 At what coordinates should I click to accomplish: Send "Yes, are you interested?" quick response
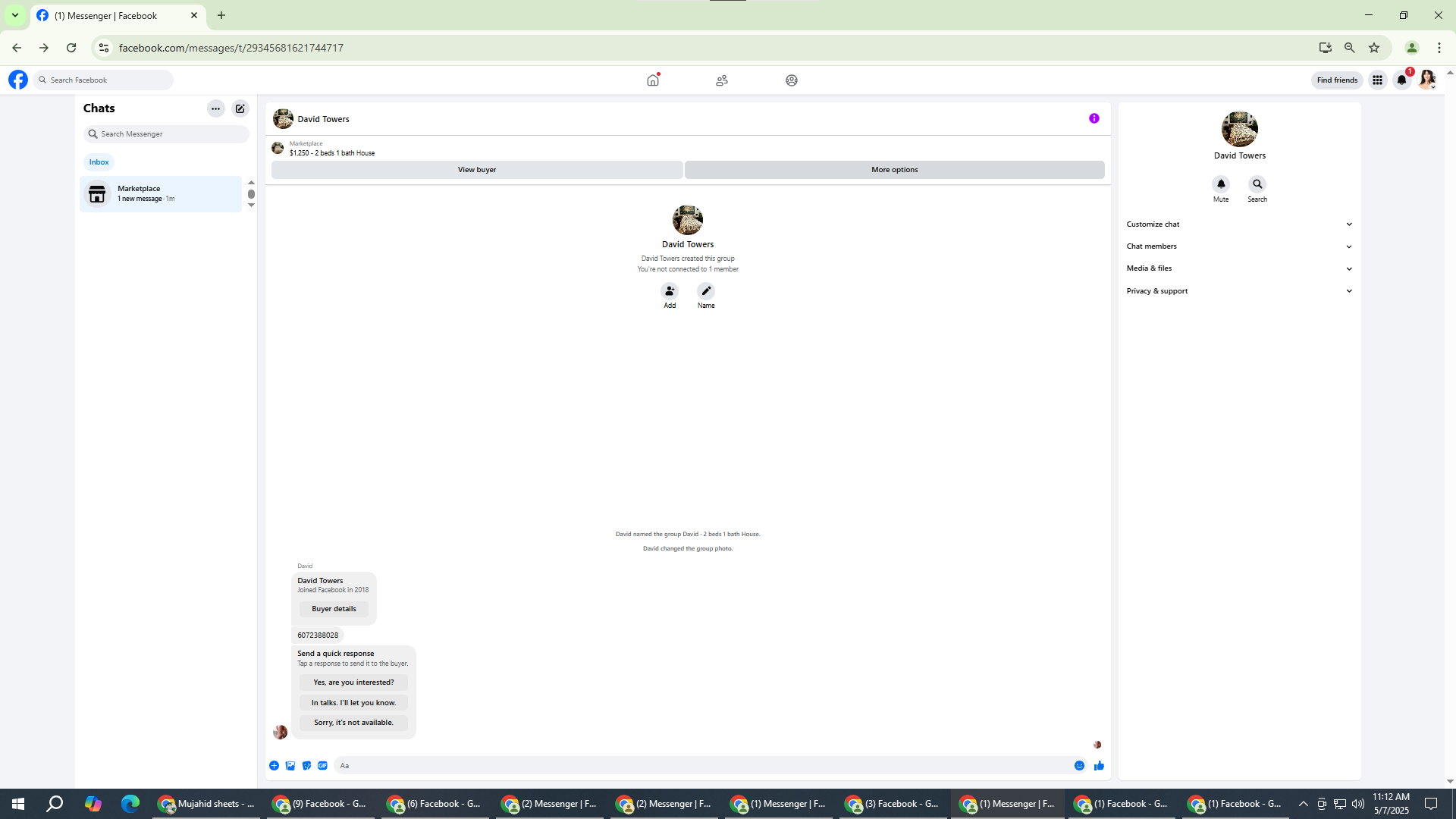tap(353, 682)
